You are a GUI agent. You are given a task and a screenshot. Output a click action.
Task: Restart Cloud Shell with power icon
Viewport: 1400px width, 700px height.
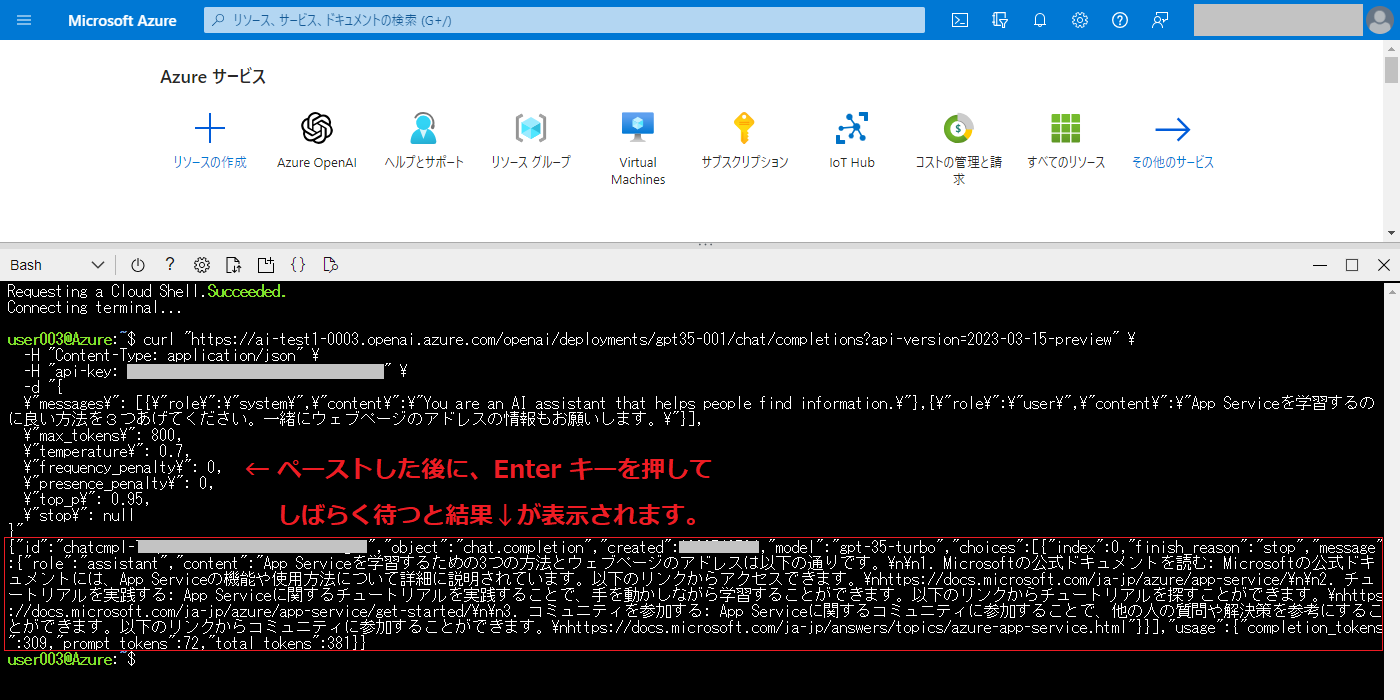click(138, 265)
